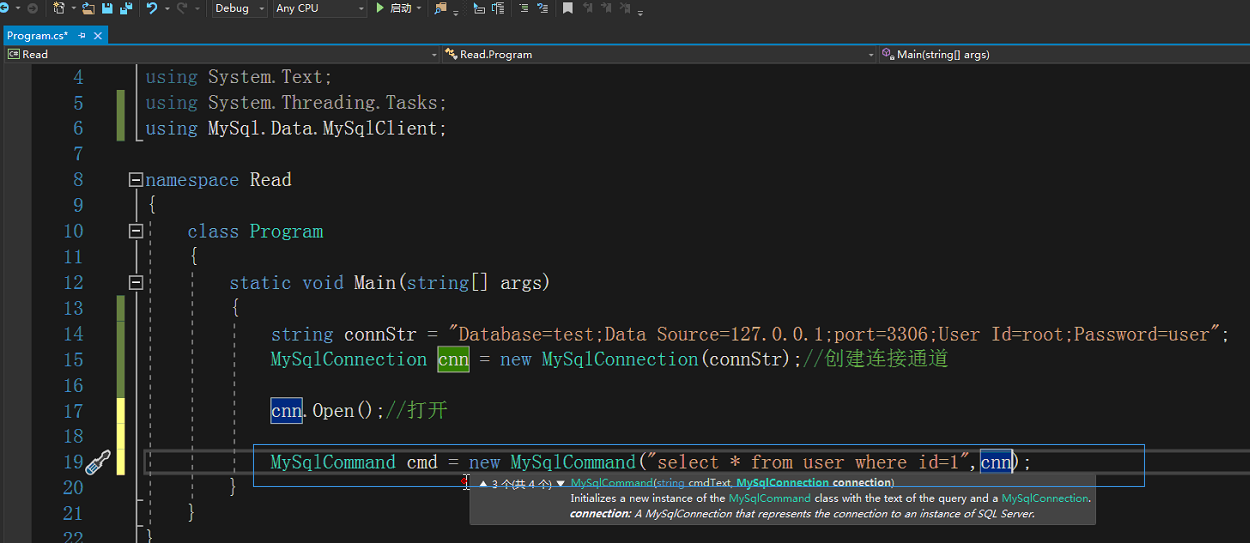Open the Read project navigation dropdown
This screenshot has width=1250, height=543.
click(221, 54)
